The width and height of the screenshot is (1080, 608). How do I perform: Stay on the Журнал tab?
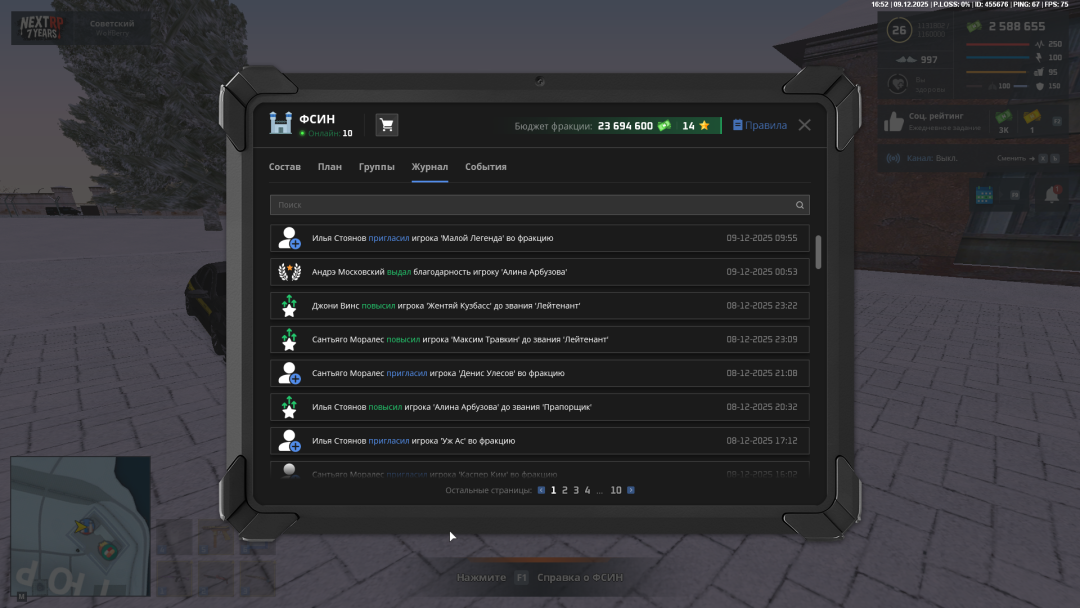pyautogui.click(x=429, y=167)
